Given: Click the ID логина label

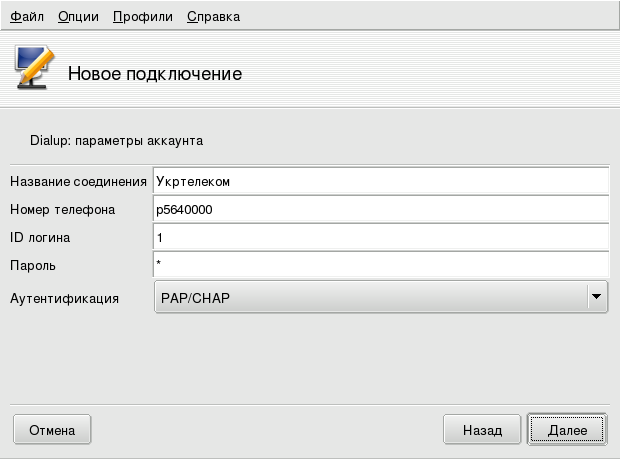Looking at the screenshot, I should (40, 237).
